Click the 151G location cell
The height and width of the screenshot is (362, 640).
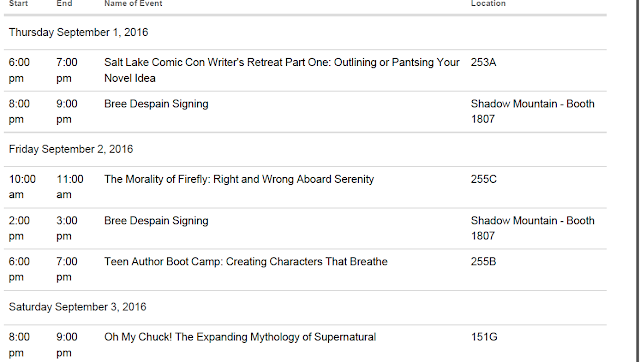pyautogui.click(x=484, y=337)
